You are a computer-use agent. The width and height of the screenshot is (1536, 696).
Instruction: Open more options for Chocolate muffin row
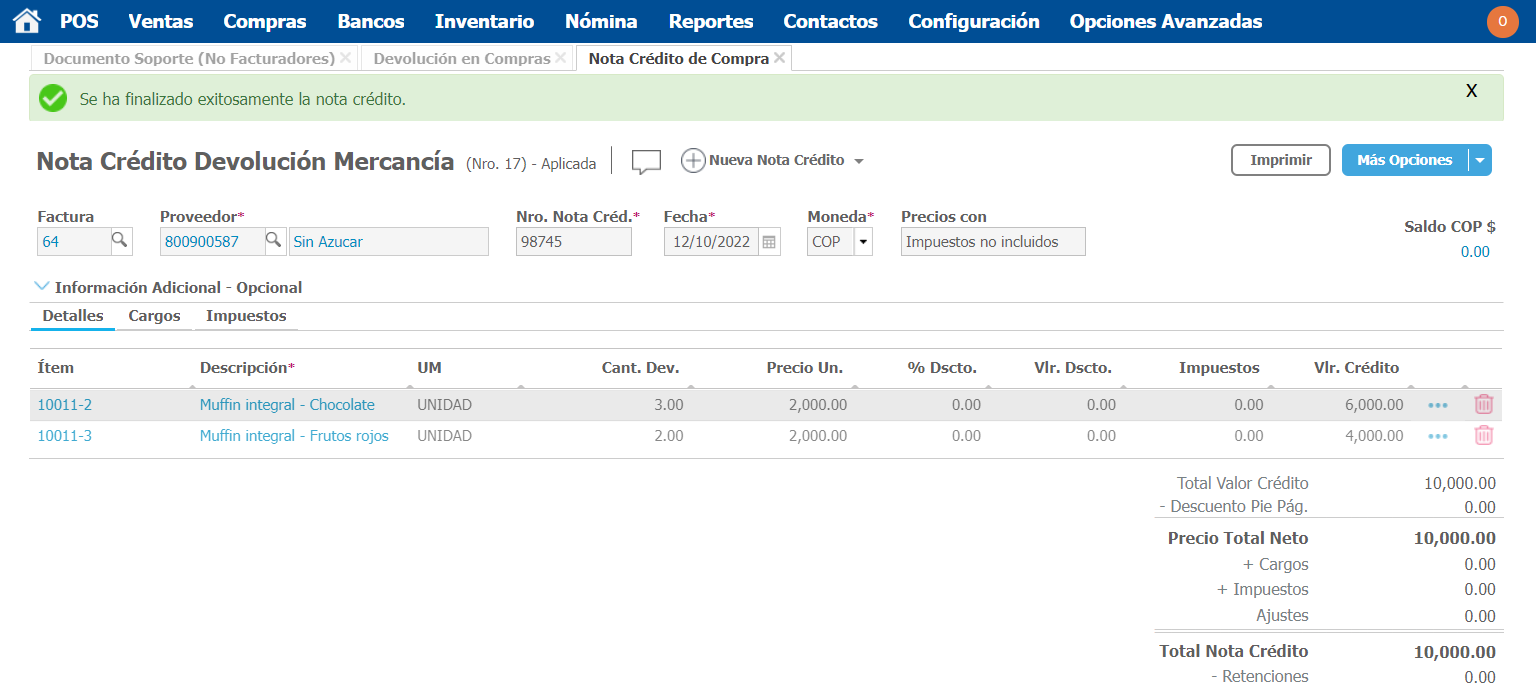pos(1438,405)
